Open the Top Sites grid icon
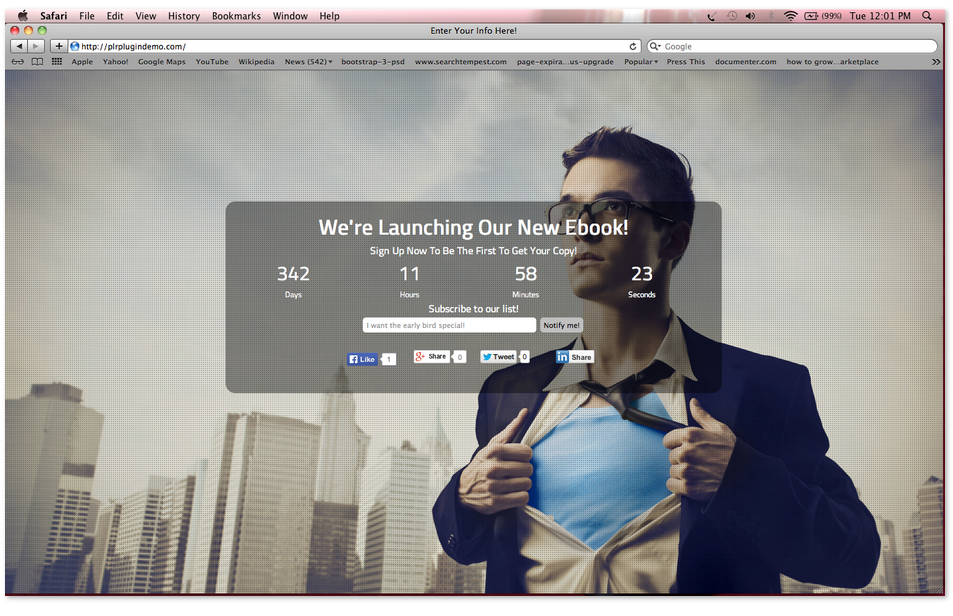Screen dimensions: 953x616 point(57,62)
